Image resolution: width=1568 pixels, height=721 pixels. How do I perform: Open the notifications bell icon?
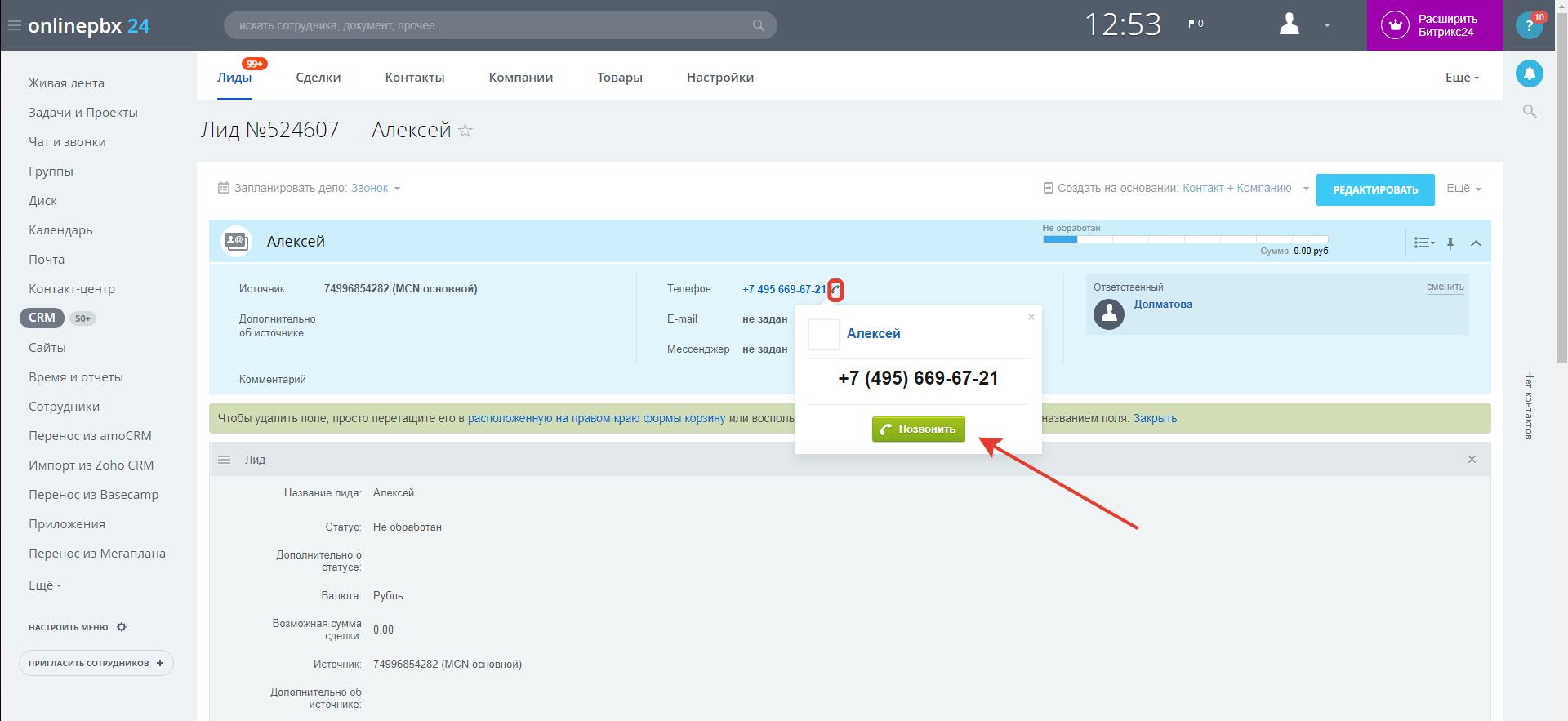tap(1529, 73)
